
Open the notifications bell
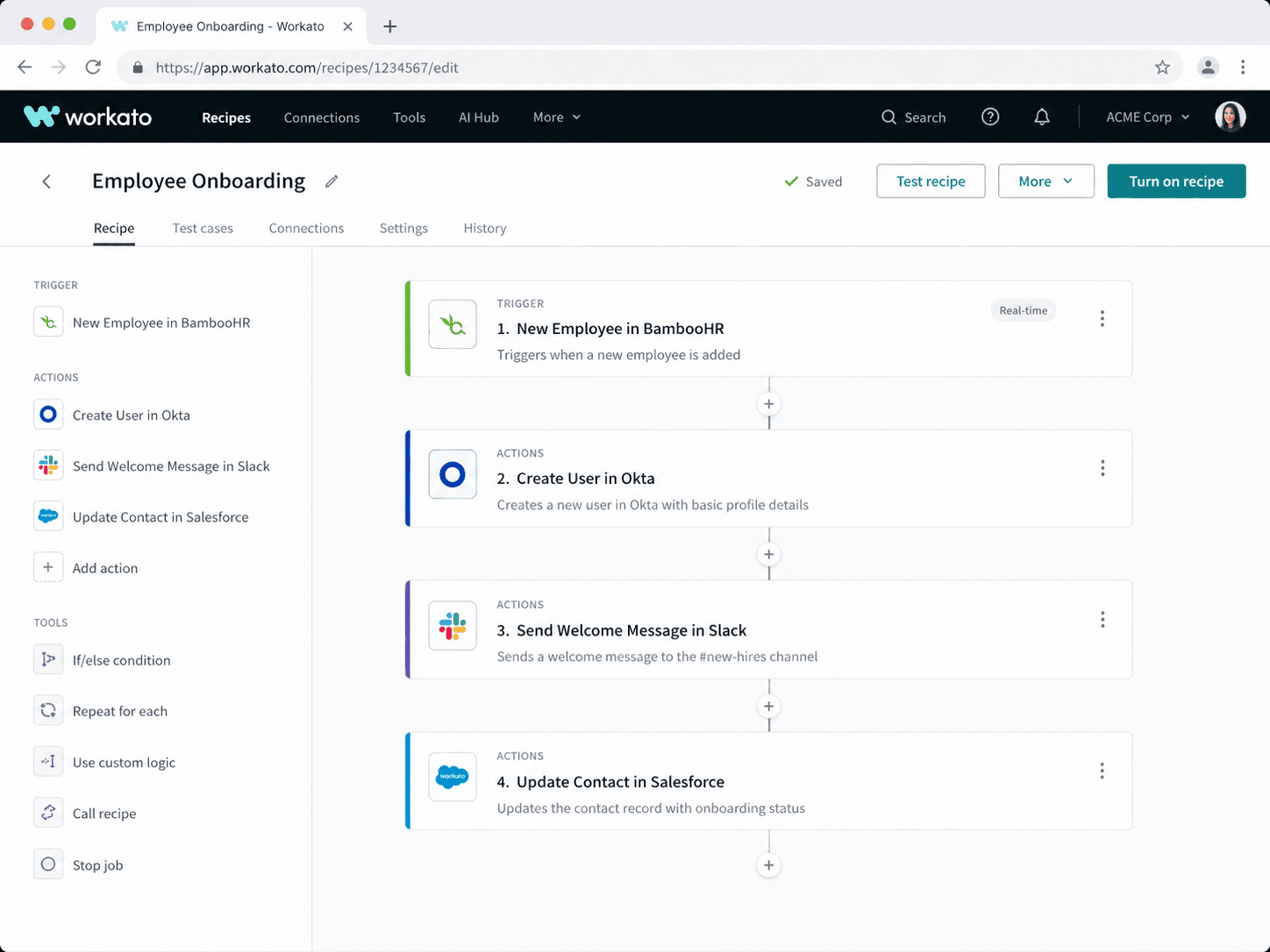(x=1042, y=117)
